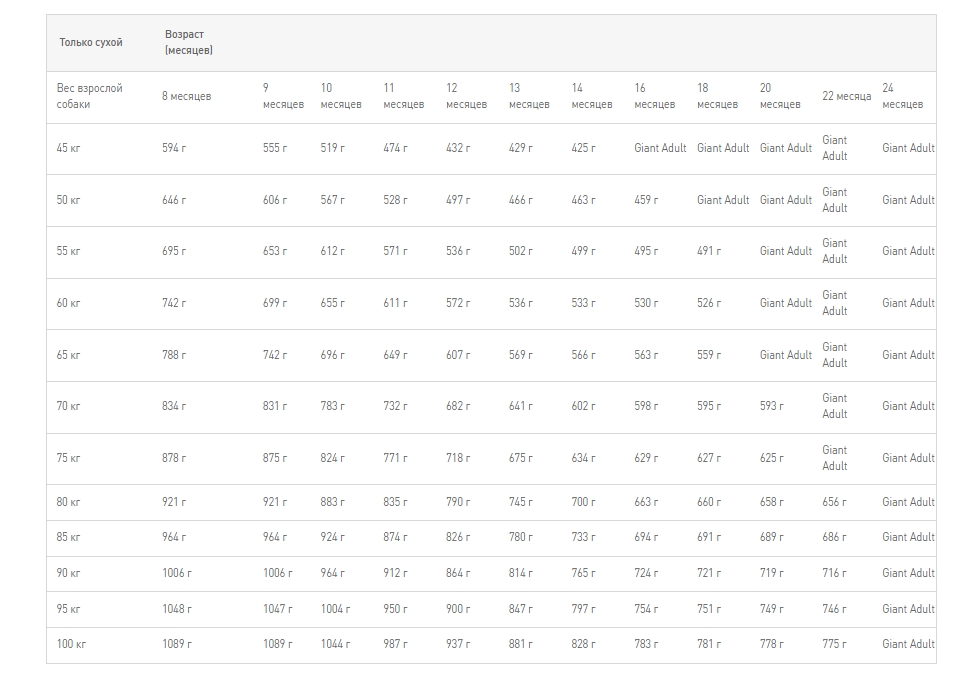Click "607 г" in the 65 кг row

[x=458, y=355]
